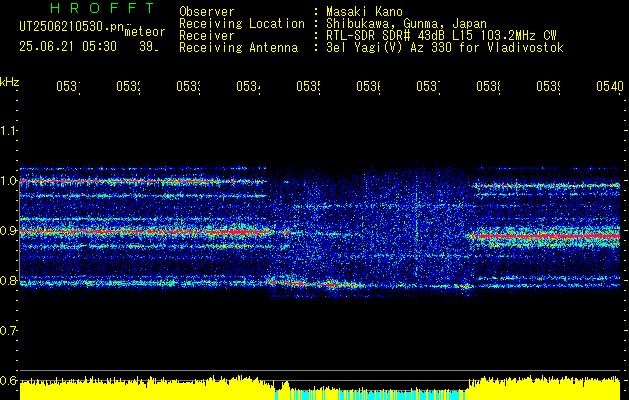The width and height of the screenshot is (629, 400).
Task: Click the 0.7 kHz axis label
Action: [8, 331]
